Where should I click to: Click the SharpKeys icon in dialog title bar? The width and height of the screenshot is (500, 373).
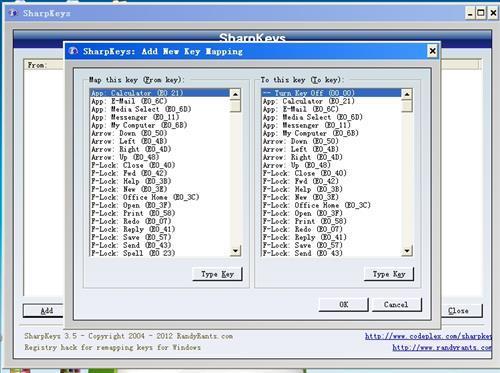[x=73, y=51]
